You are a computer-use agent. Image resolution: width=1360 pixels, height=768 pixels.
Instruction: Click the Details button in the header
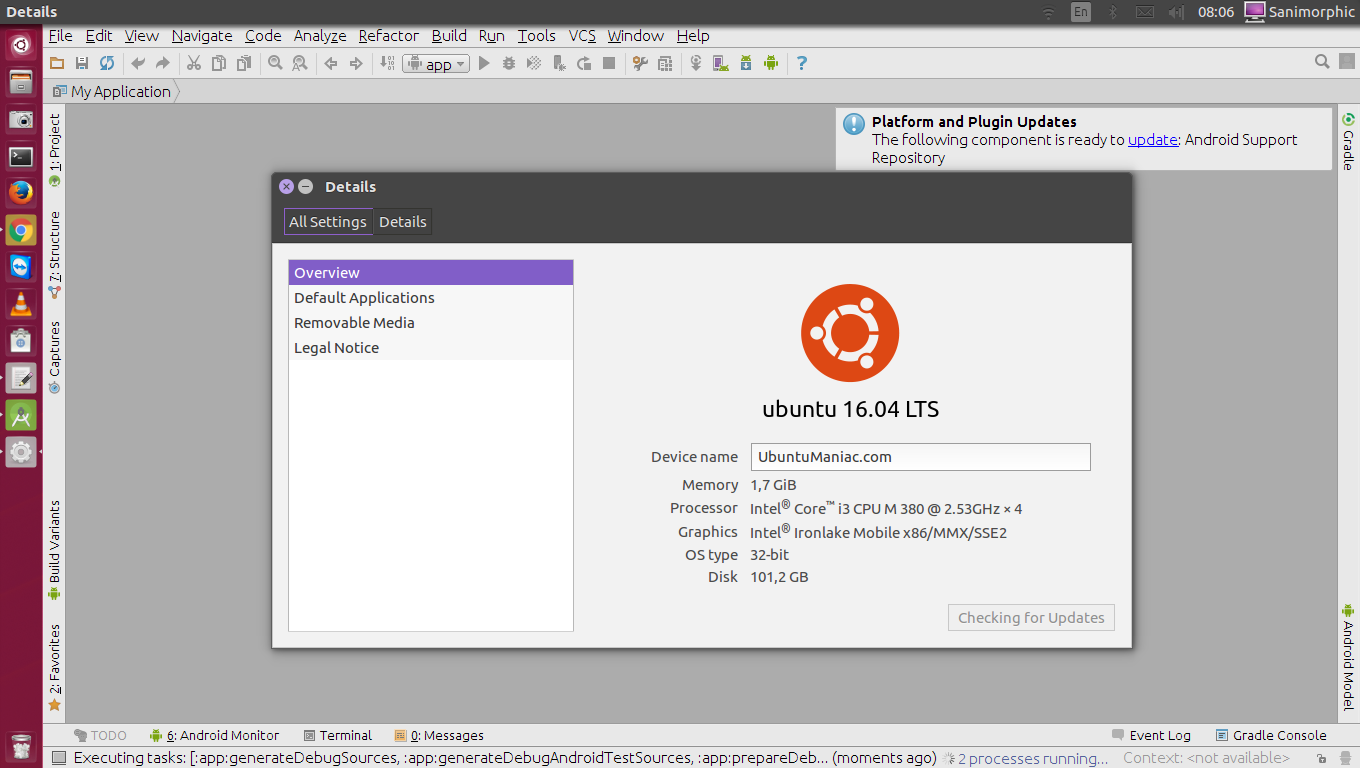pyautogui.click(x=403, y=222)
